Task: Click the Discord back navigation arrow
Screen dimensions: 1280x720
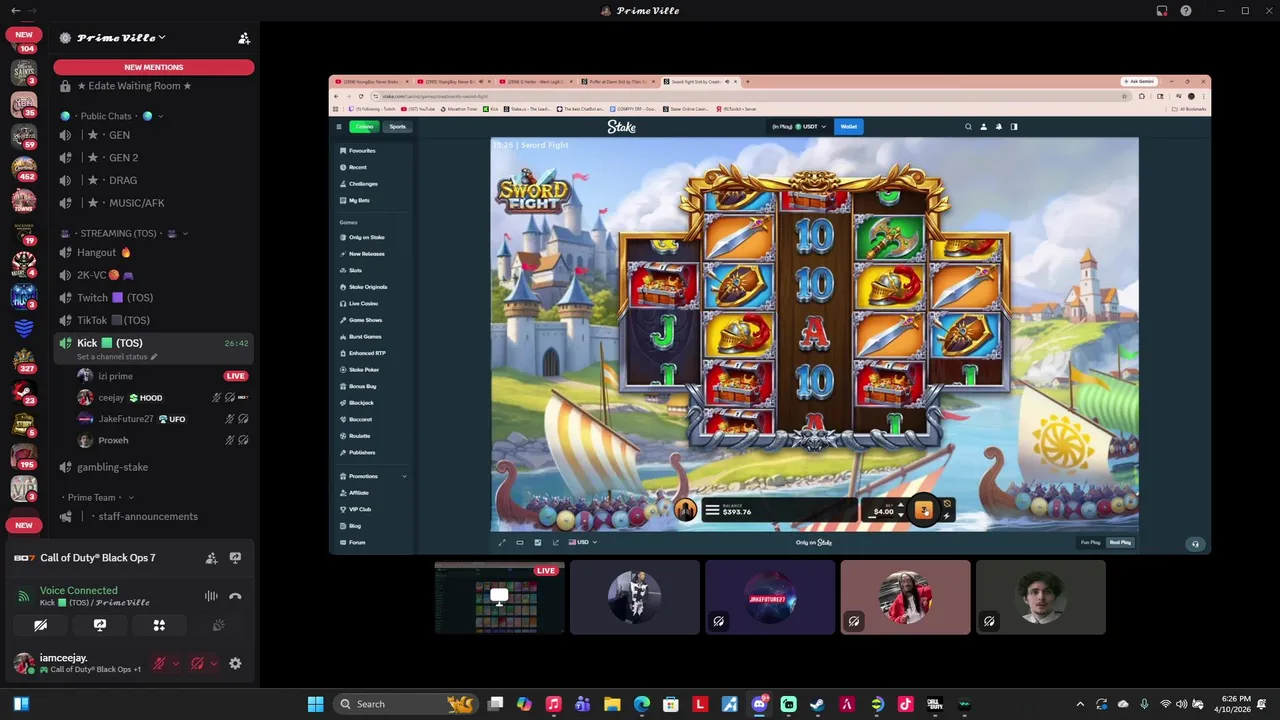Action: pyautogui.click(x=15, y=10)
